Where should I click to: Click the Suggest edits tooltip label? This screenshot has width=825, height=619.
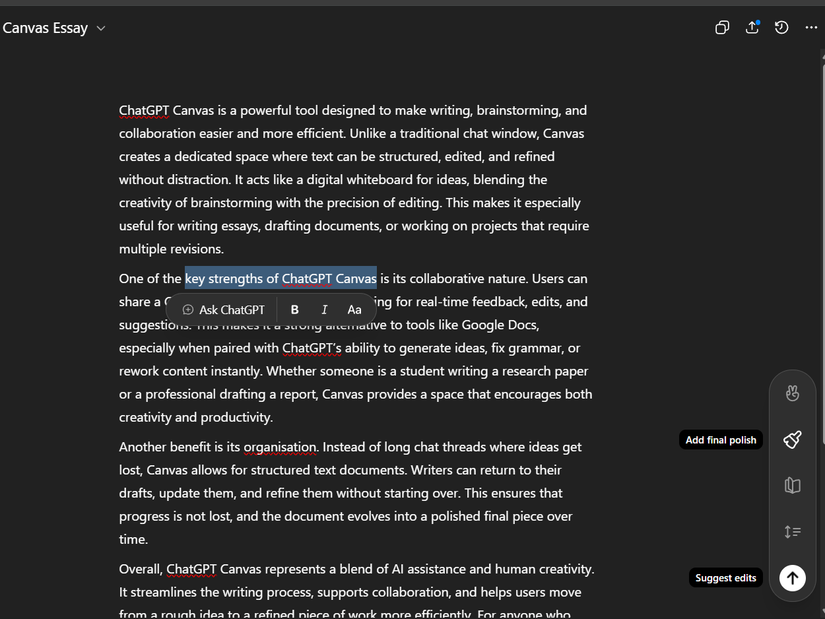click(726, 578)
